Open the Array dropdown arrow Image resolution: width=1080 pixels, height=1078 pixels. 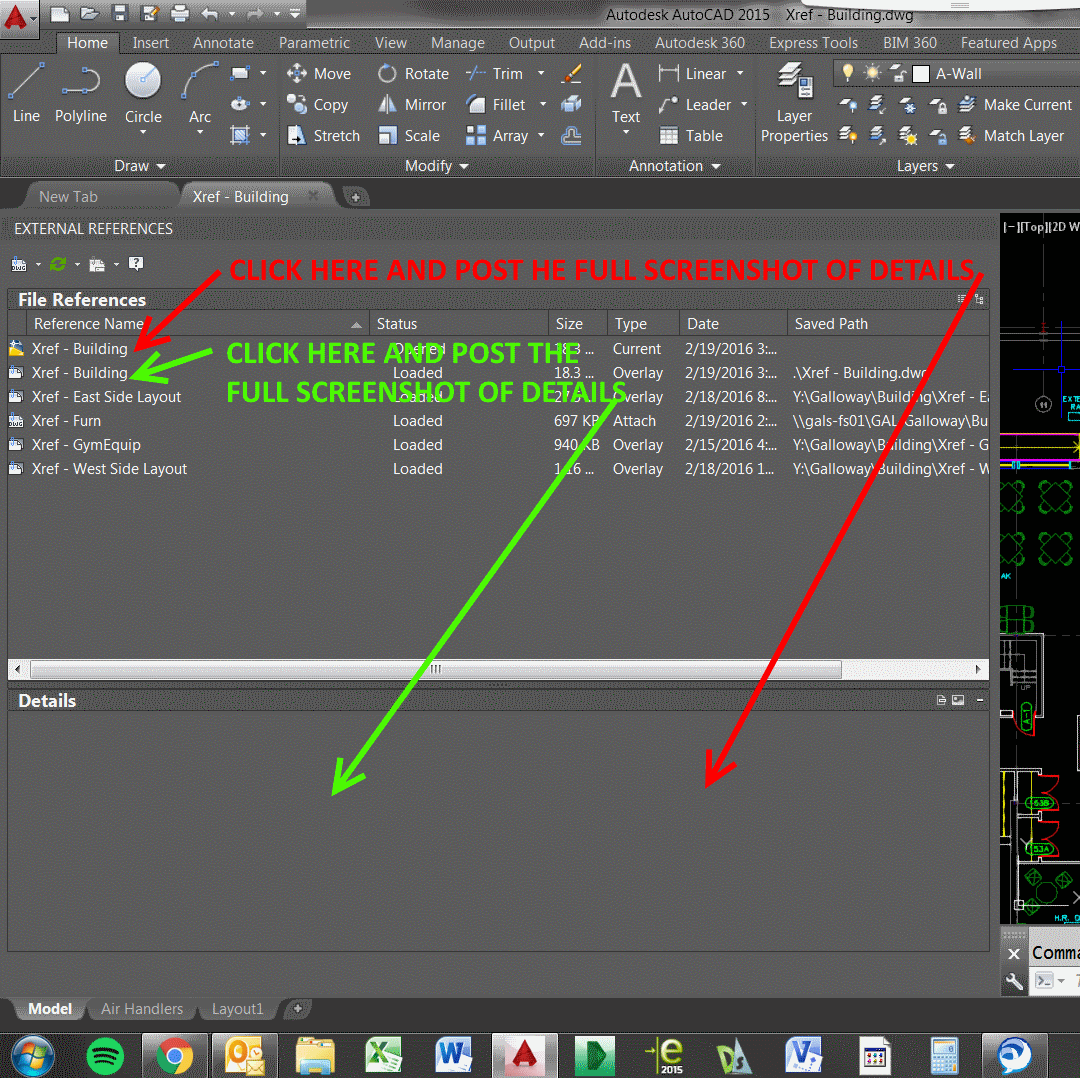(x=541, y=135)
